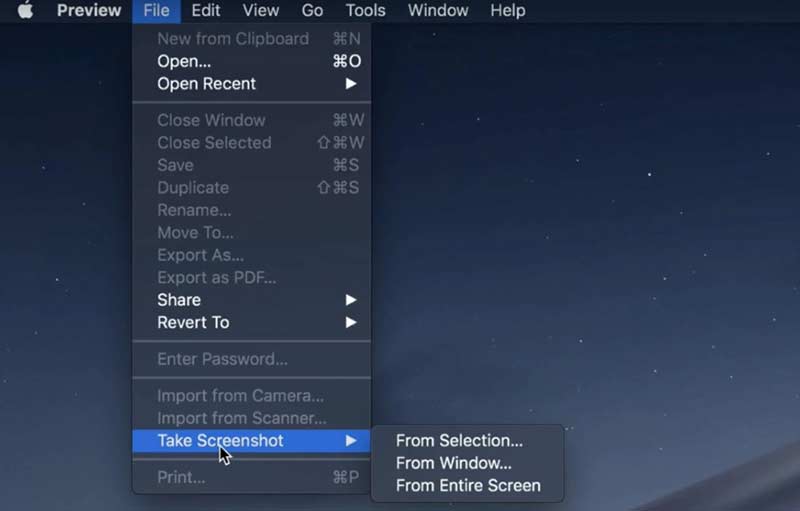Open the Apple menu icon
Image resolution: width=800 pixels, height=511 pixels.
pyautogui.click(x=25, y=11)
